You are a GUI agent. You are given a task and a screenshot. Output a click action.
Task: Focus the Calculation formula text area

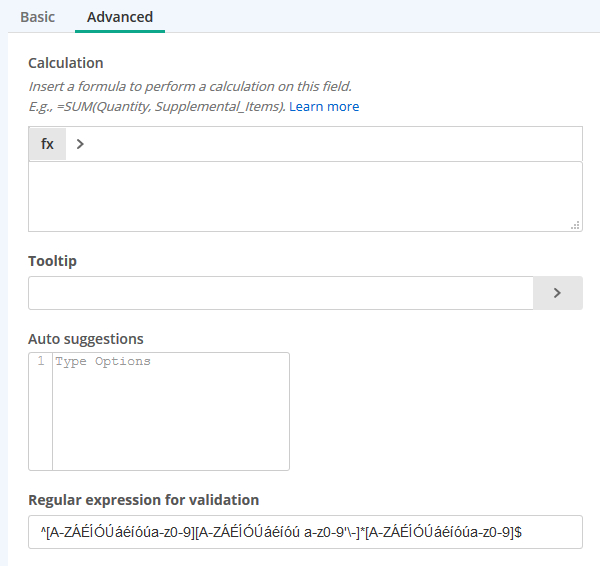click(305, 196)
